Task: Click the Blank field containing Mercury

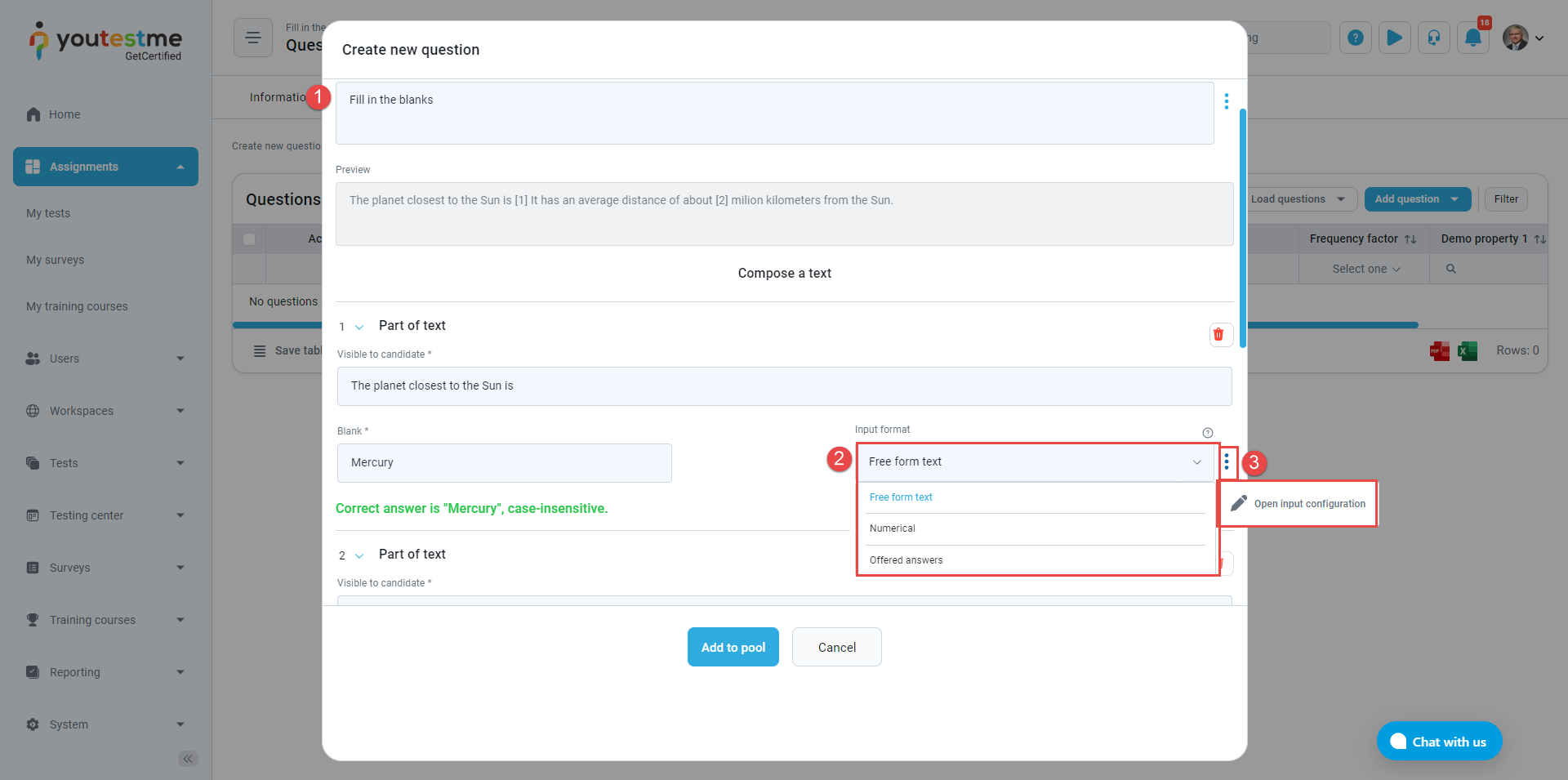Action: [504, 463]
